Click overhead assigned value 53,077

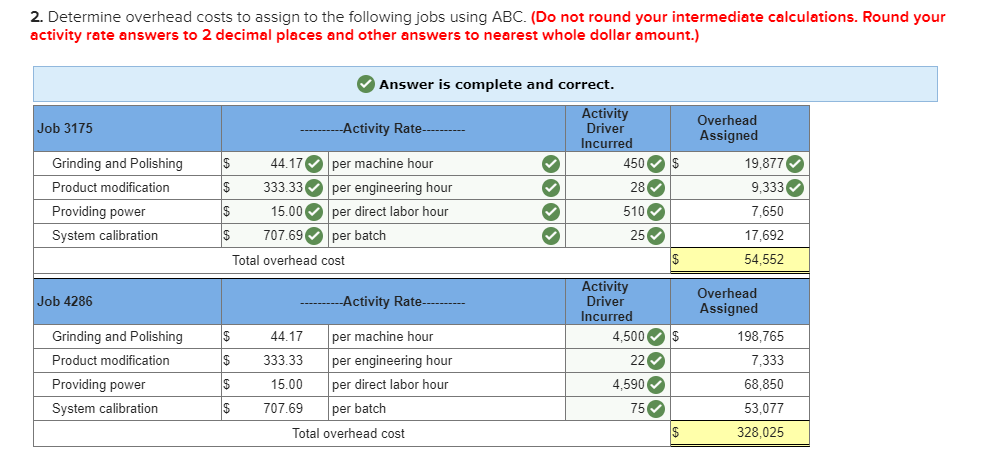coord(764,408)
